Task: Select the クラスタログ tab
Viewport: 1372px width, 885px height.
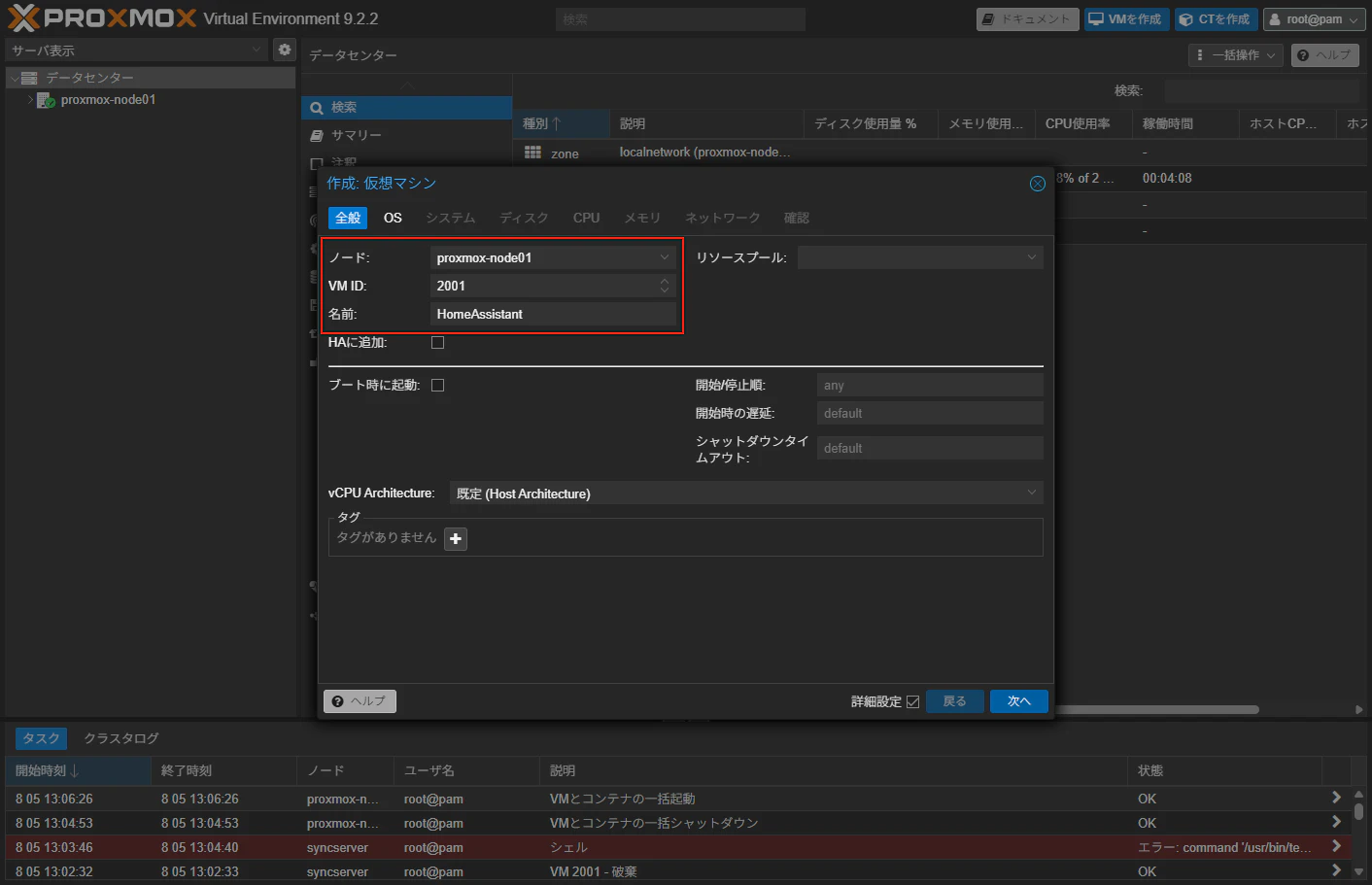Action: 121,738
